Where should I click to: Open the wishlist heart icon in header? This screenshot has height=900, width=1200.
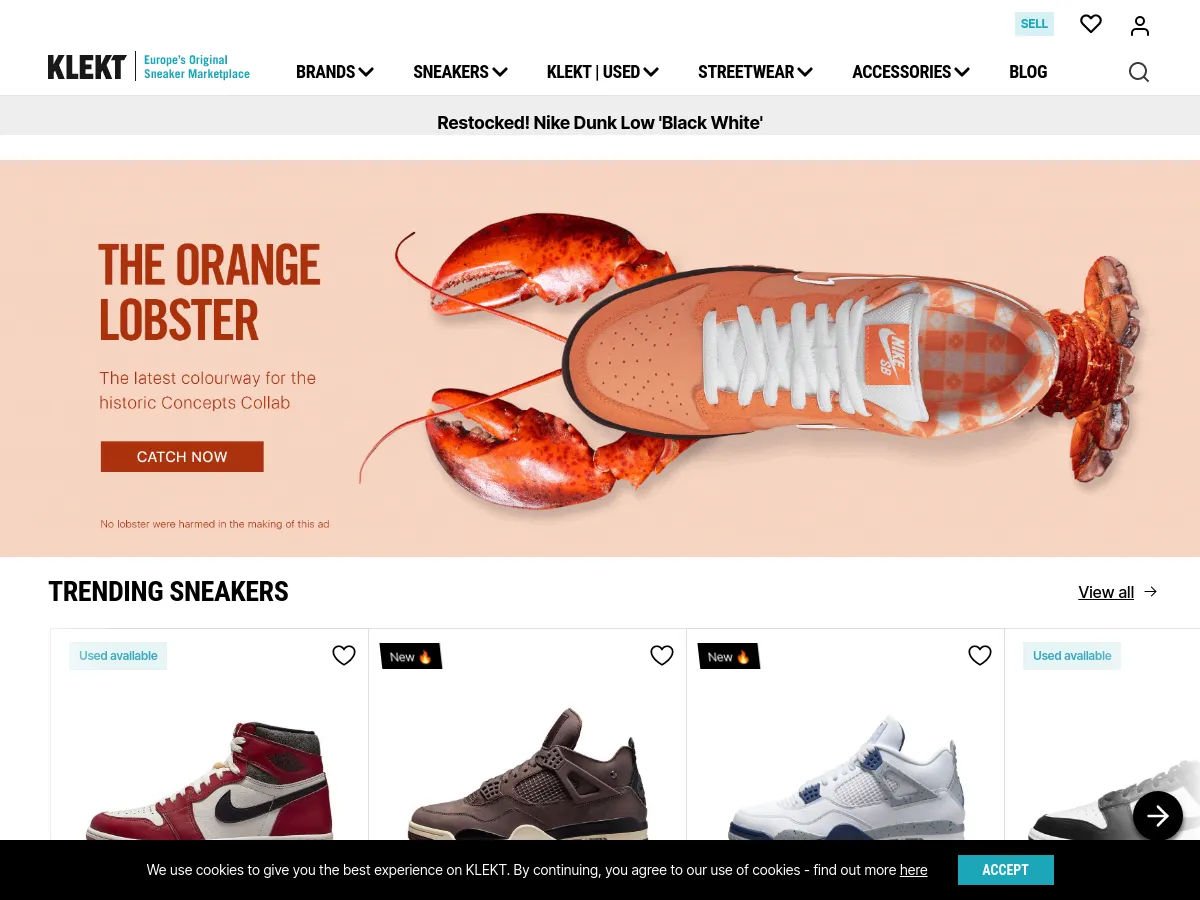coord(1091,24)
